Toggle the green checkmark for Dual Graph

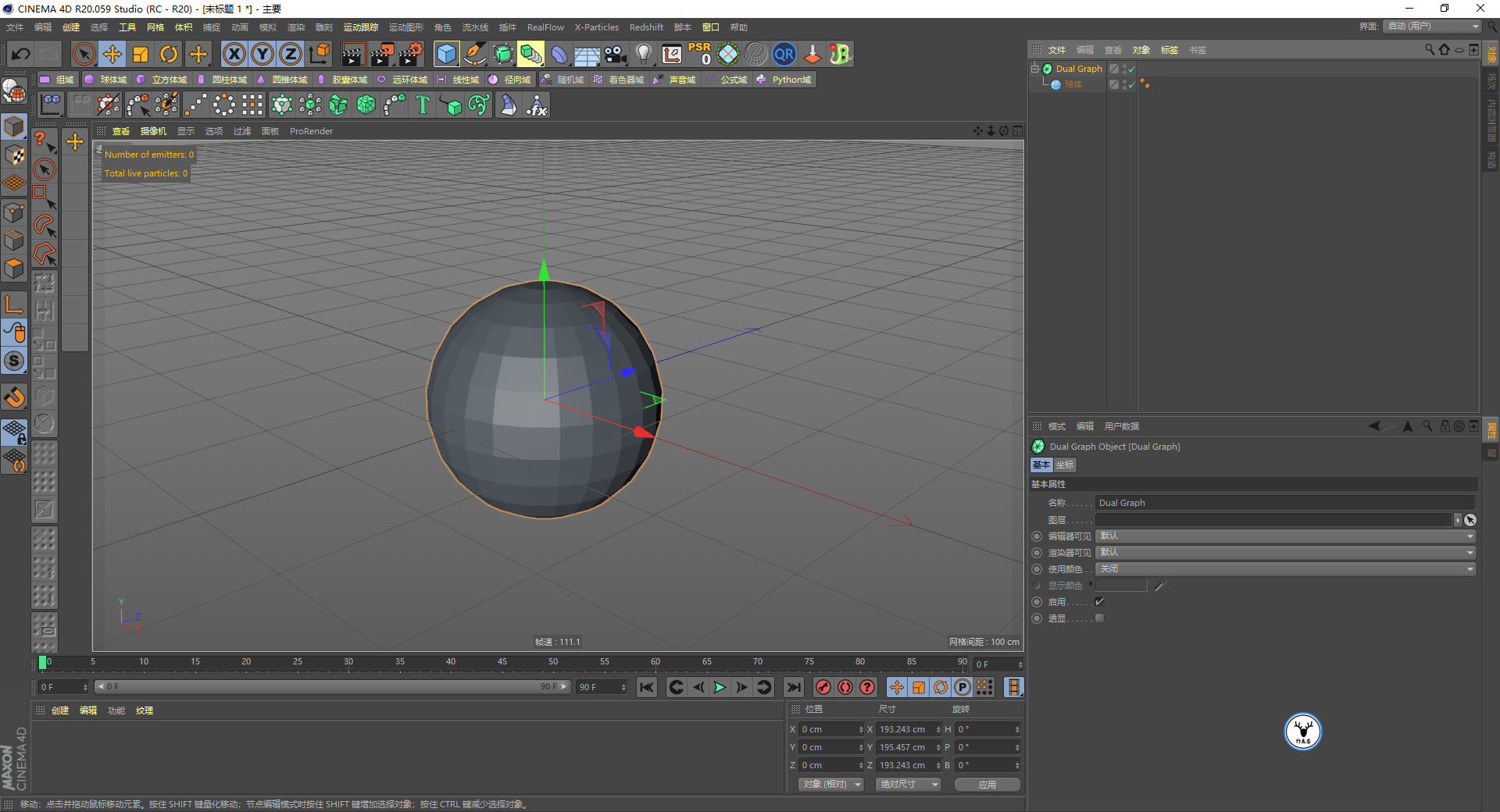pos(1131,69)
